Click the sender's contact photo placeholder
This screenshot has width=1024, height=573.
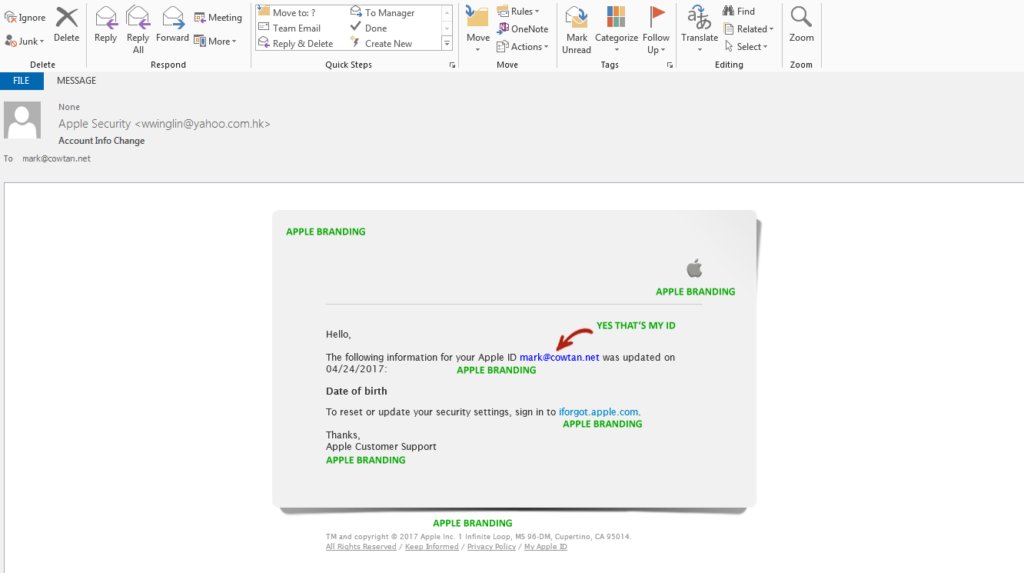coord(22,120)
